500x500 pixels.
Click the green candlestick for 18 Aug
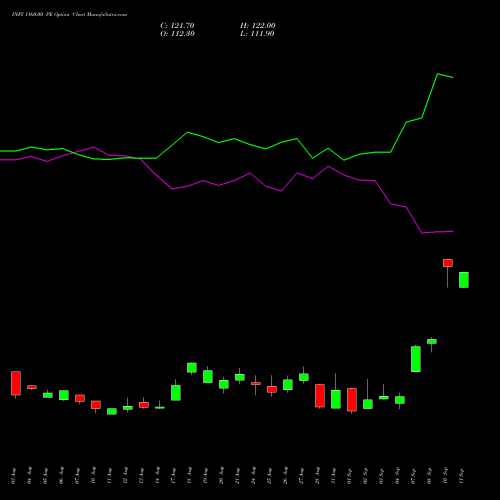click(x=192, y=368)
